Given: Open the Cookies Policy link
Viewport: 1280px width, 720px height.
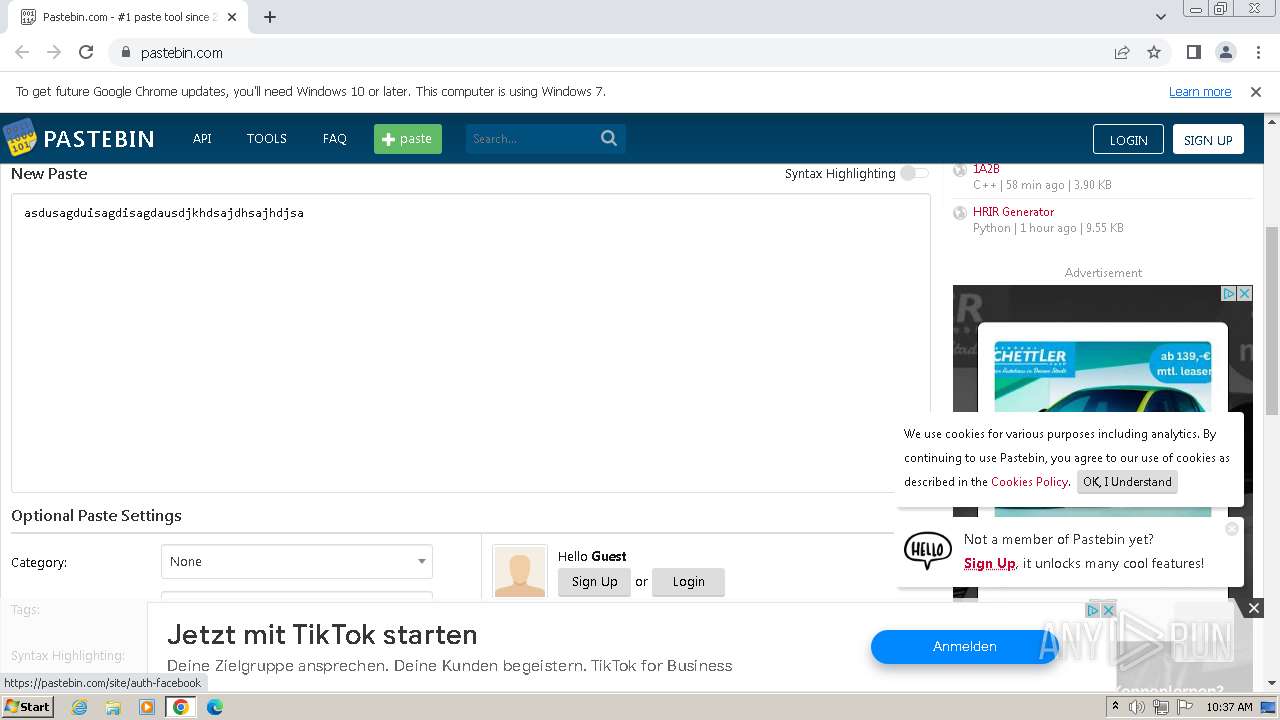Looking at the screenshot, I should point(1029,481).
